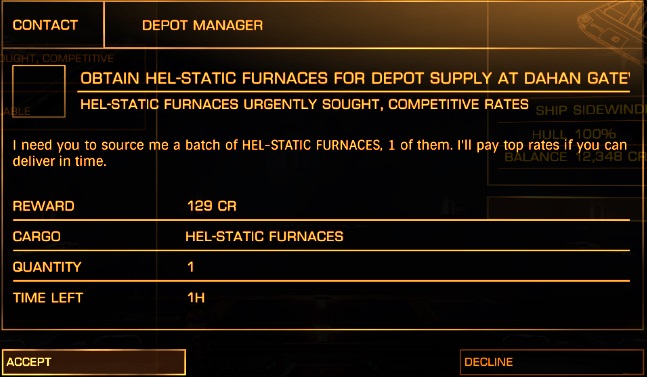Screen dimensions: 647x377
Task: Click the Quantity label
Action: pyautogui.click(x=47, y=267)
